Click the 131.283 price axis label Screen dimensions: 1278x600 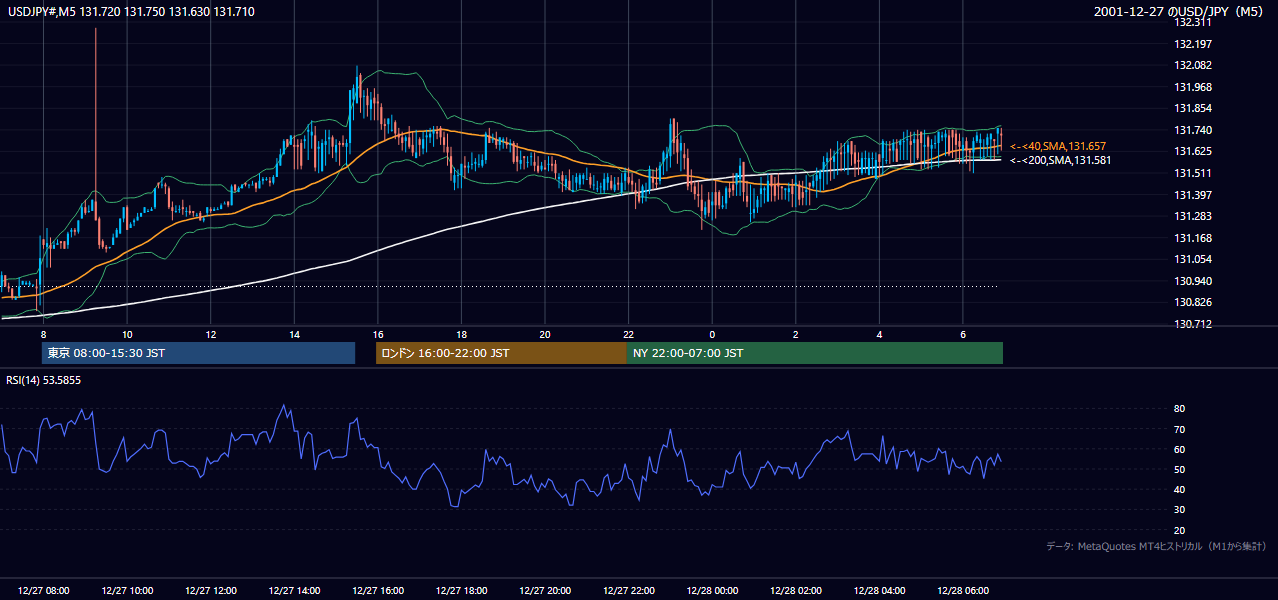tap(1195, 216)
